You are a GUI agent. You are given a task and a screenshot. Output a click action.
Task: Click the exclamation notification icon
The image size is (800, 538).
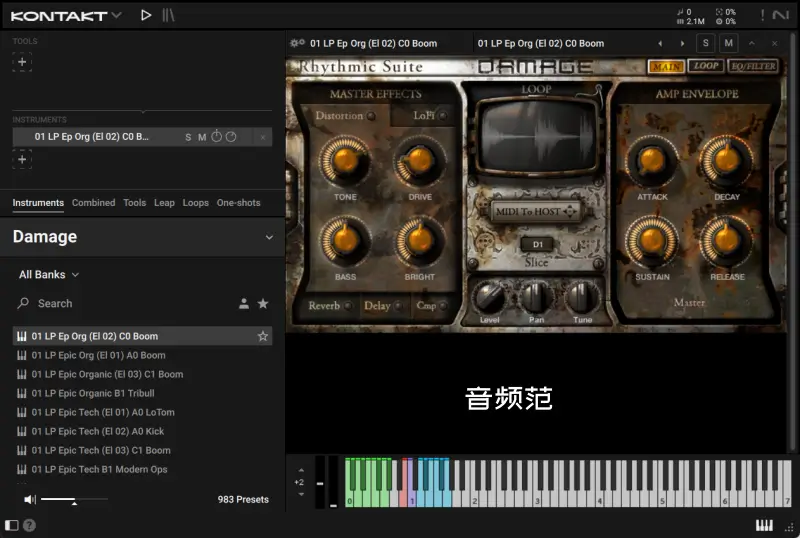[x=762, y=15]
